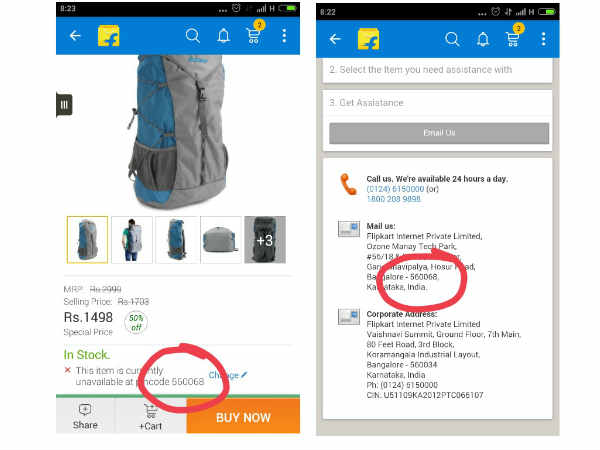Expand 'Select the item you need assistance with'
600x450 pixels.
click(x=437, y=70)
